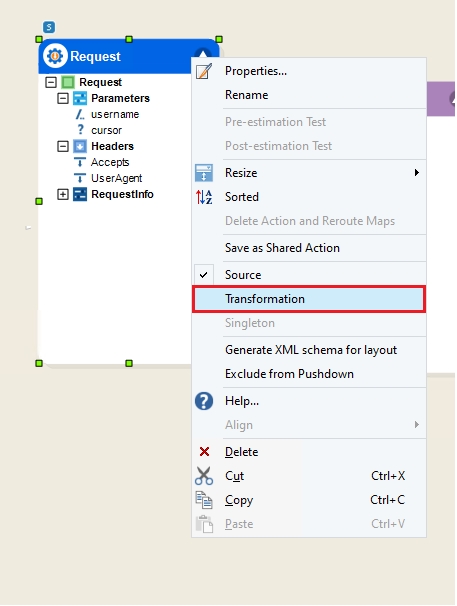Click the Copy documents icon

(x=204, y=500)
